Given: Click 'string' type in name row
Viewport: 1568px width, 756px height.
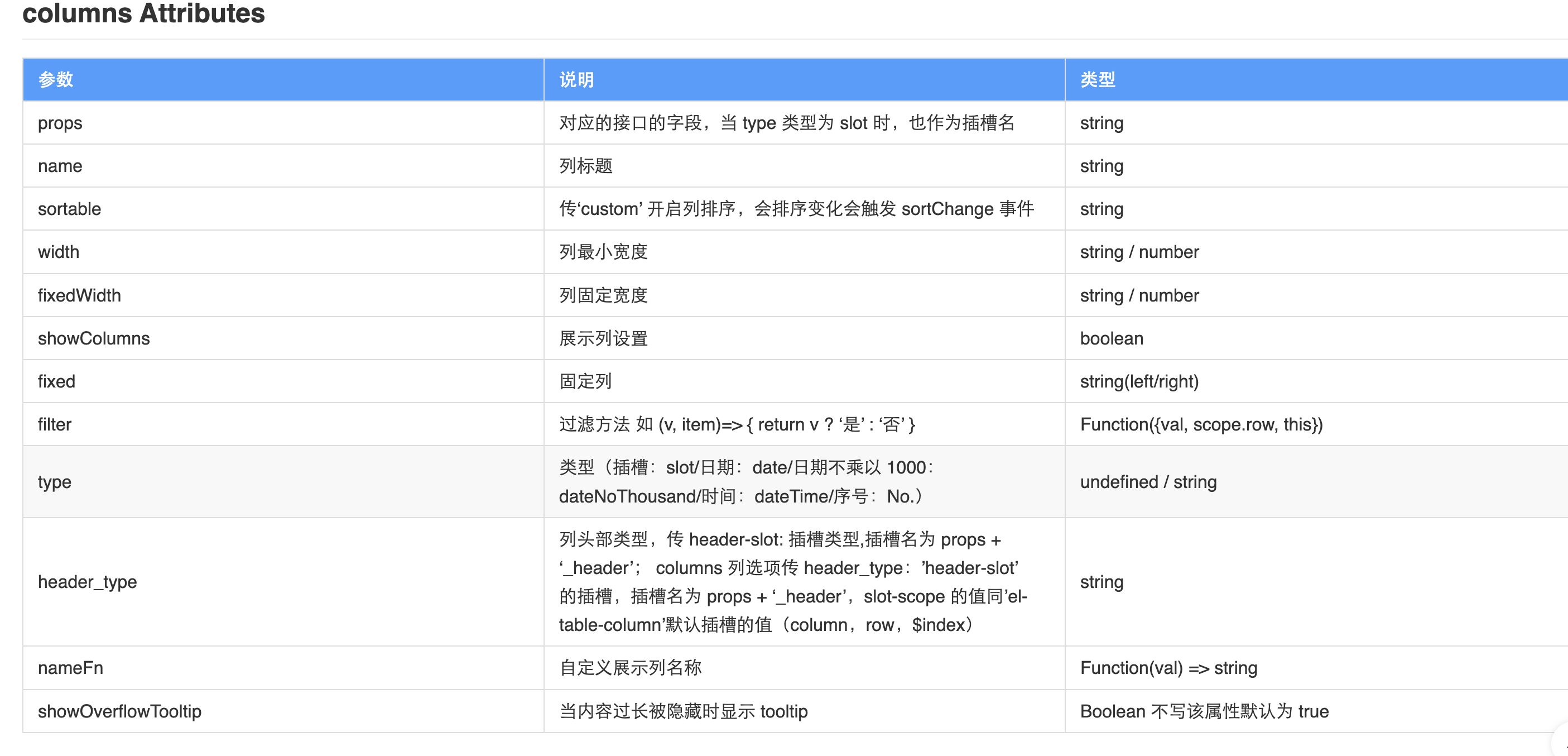Looking at the screenshot, I should [1102, 166].
